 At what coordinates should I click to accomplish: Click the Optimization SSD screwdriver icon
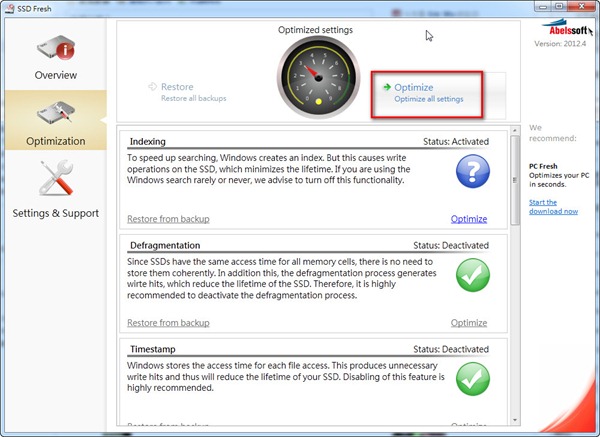(x=56, y=112)
